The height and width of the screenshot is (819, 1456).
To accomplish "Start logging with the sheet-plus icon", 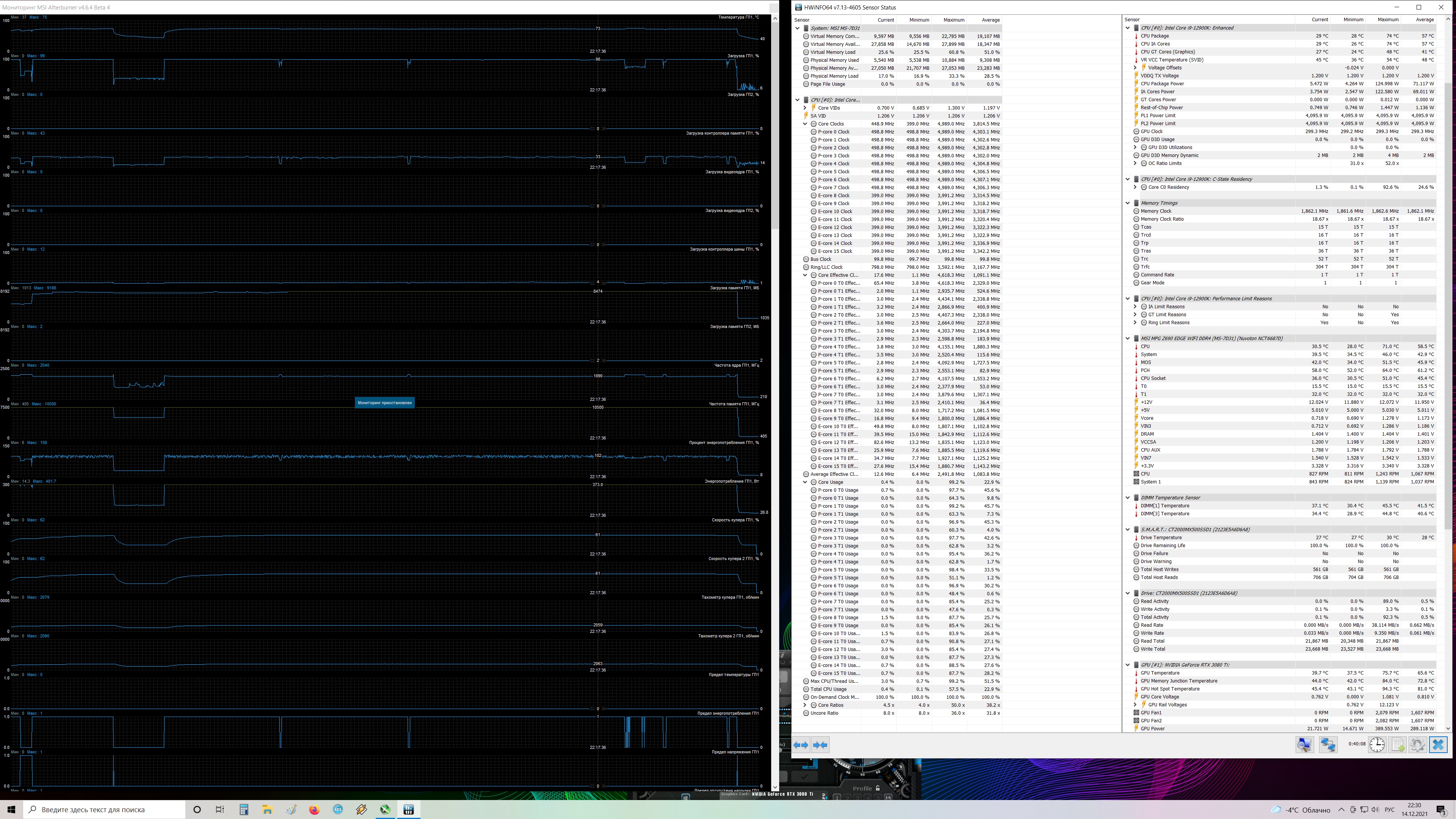I will pyautogui.click(x=1397, y=745).
